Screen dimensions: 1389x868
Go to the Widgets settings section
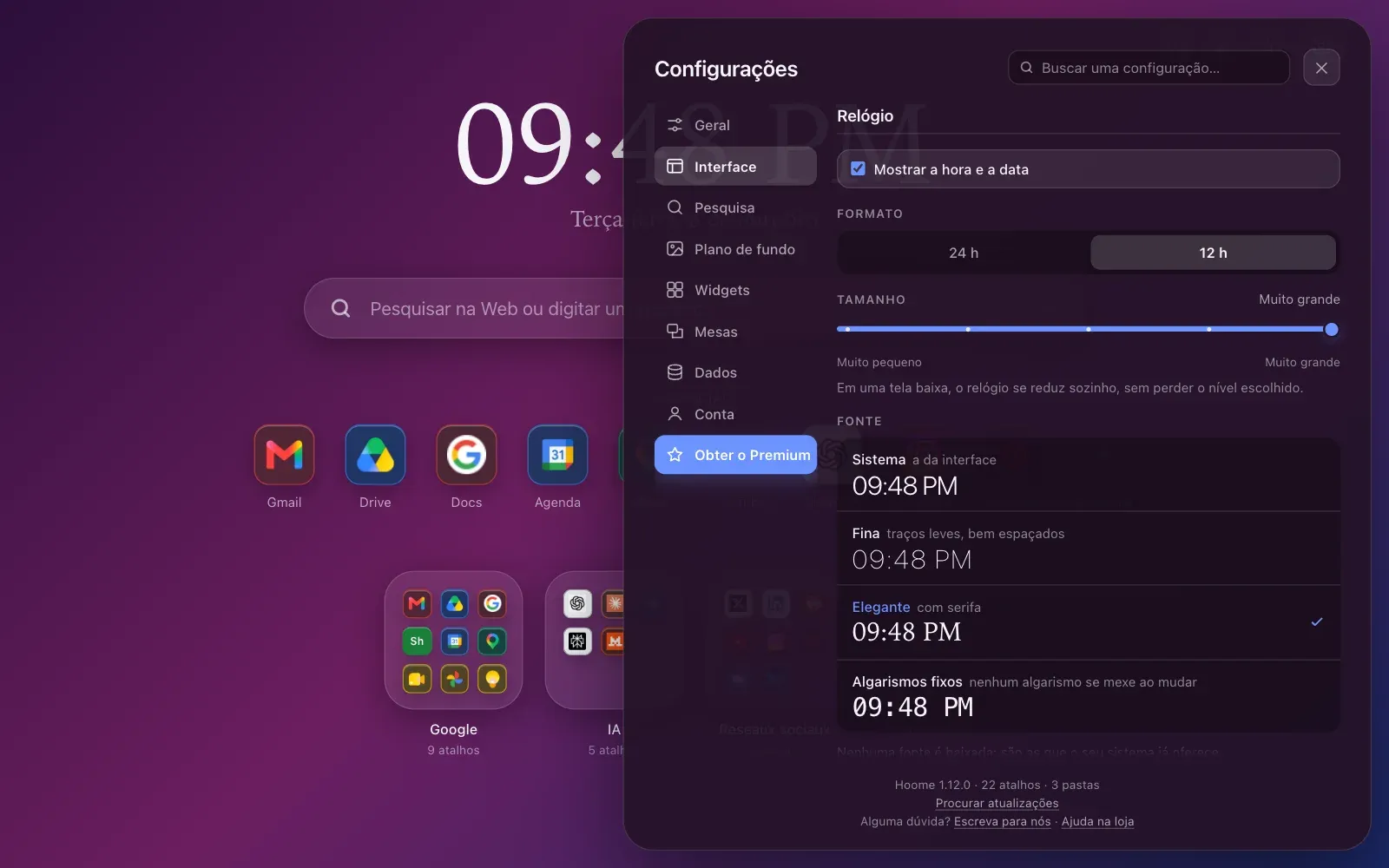coord(735,290)
